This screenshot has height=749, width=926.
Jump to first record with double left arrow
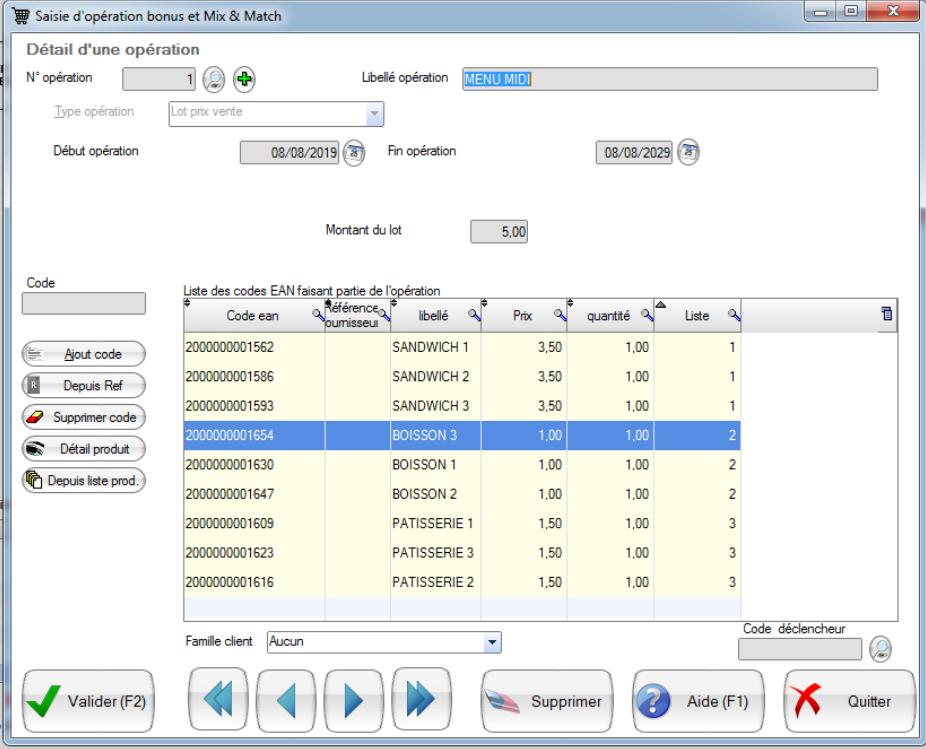[219, 701]
